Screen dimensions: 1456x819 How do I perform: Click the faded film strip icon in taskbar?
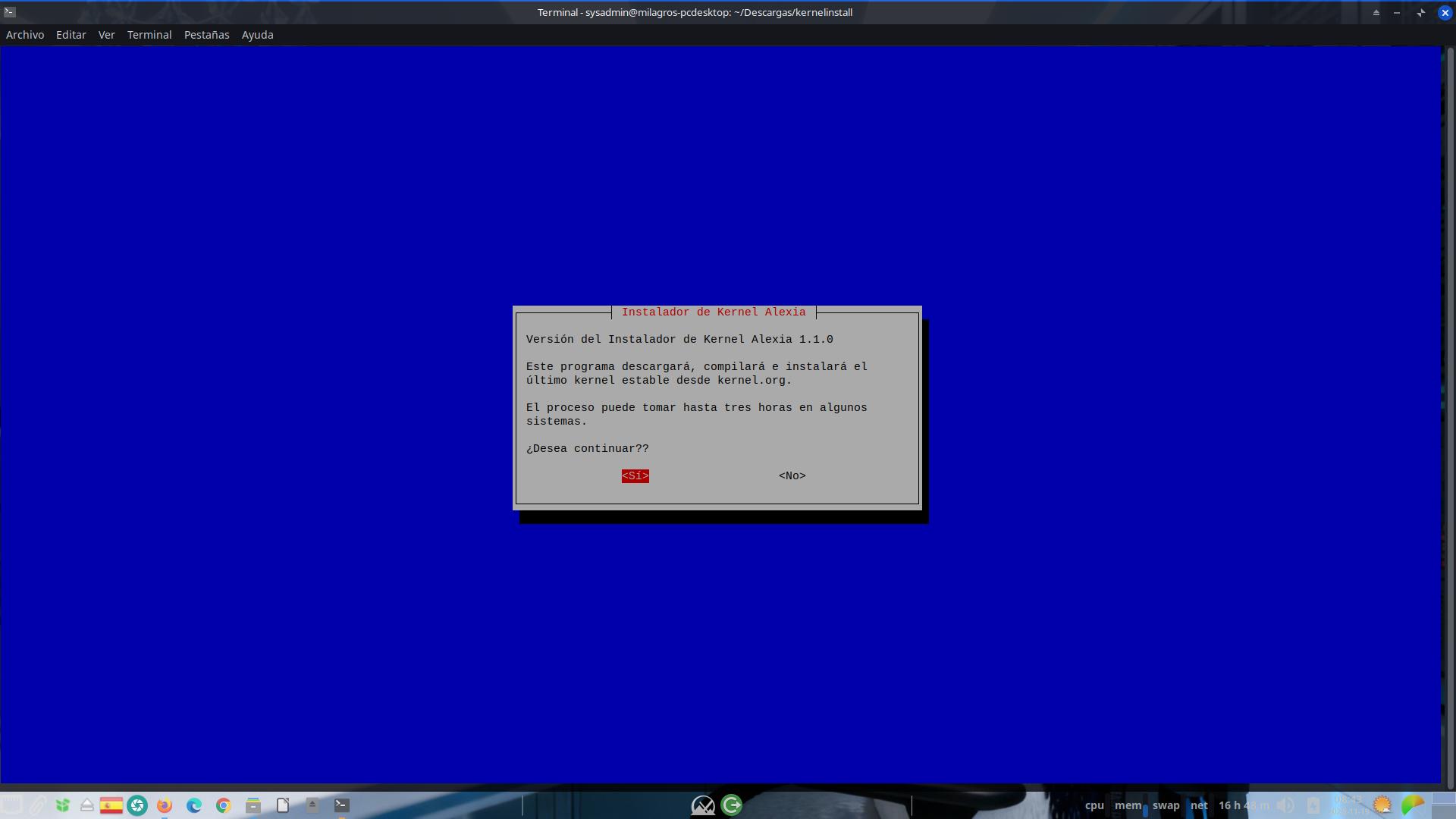(x=11, y=805)
